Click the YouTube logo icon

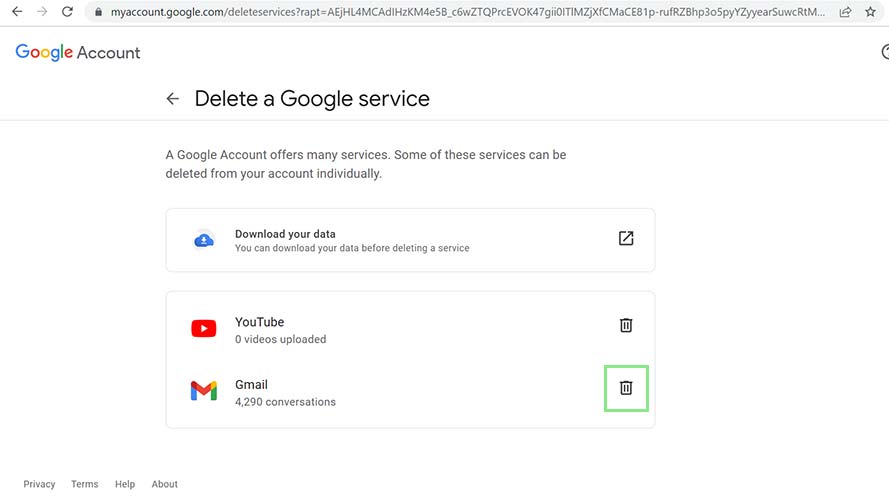point(204,328)
